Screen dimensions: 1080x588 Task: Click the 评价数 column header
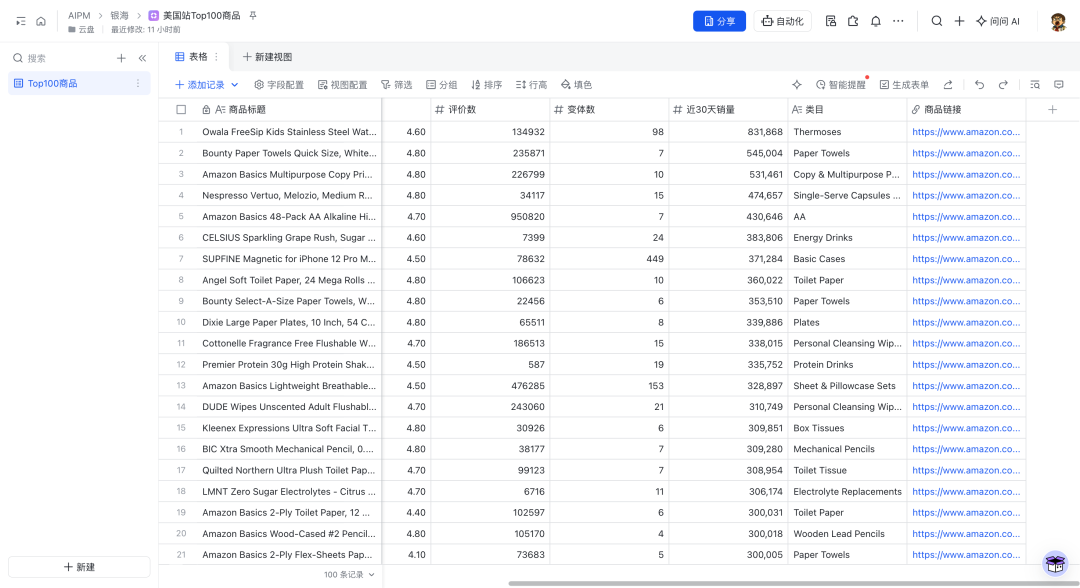[x=490, y=109]
